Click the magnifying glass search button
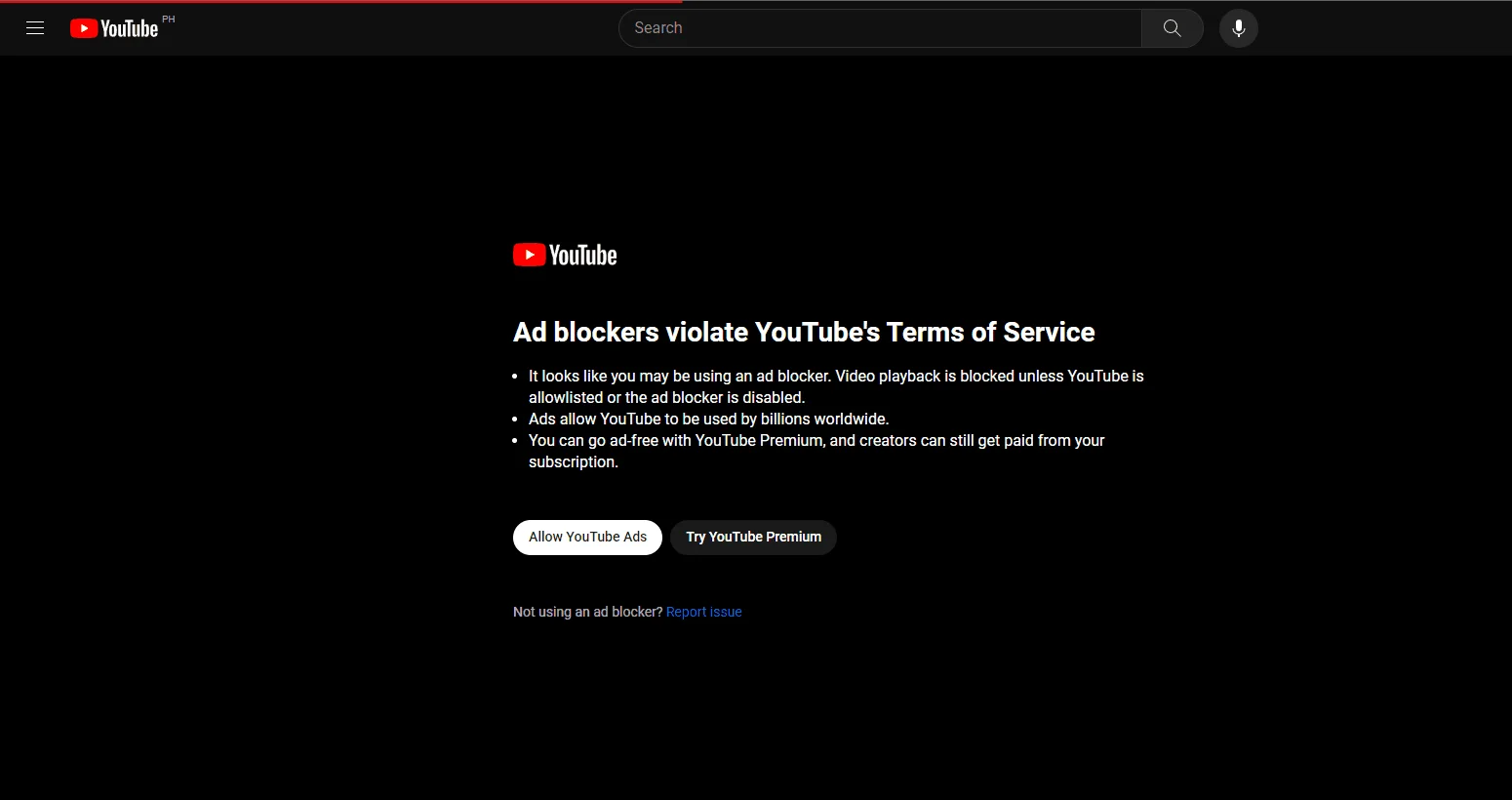Screen dimensions: 1512x800 1173,28
